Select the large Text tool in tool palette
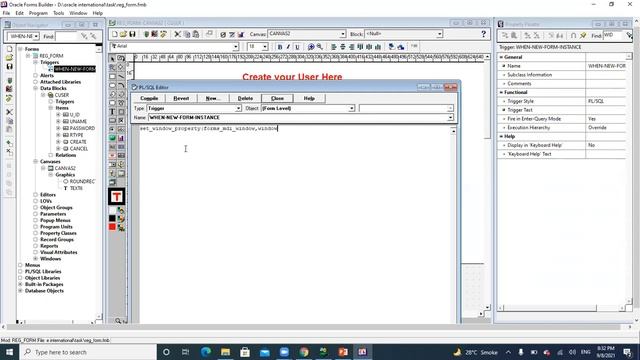The height and width of the screenshot is (360, 640). [117, 197]
